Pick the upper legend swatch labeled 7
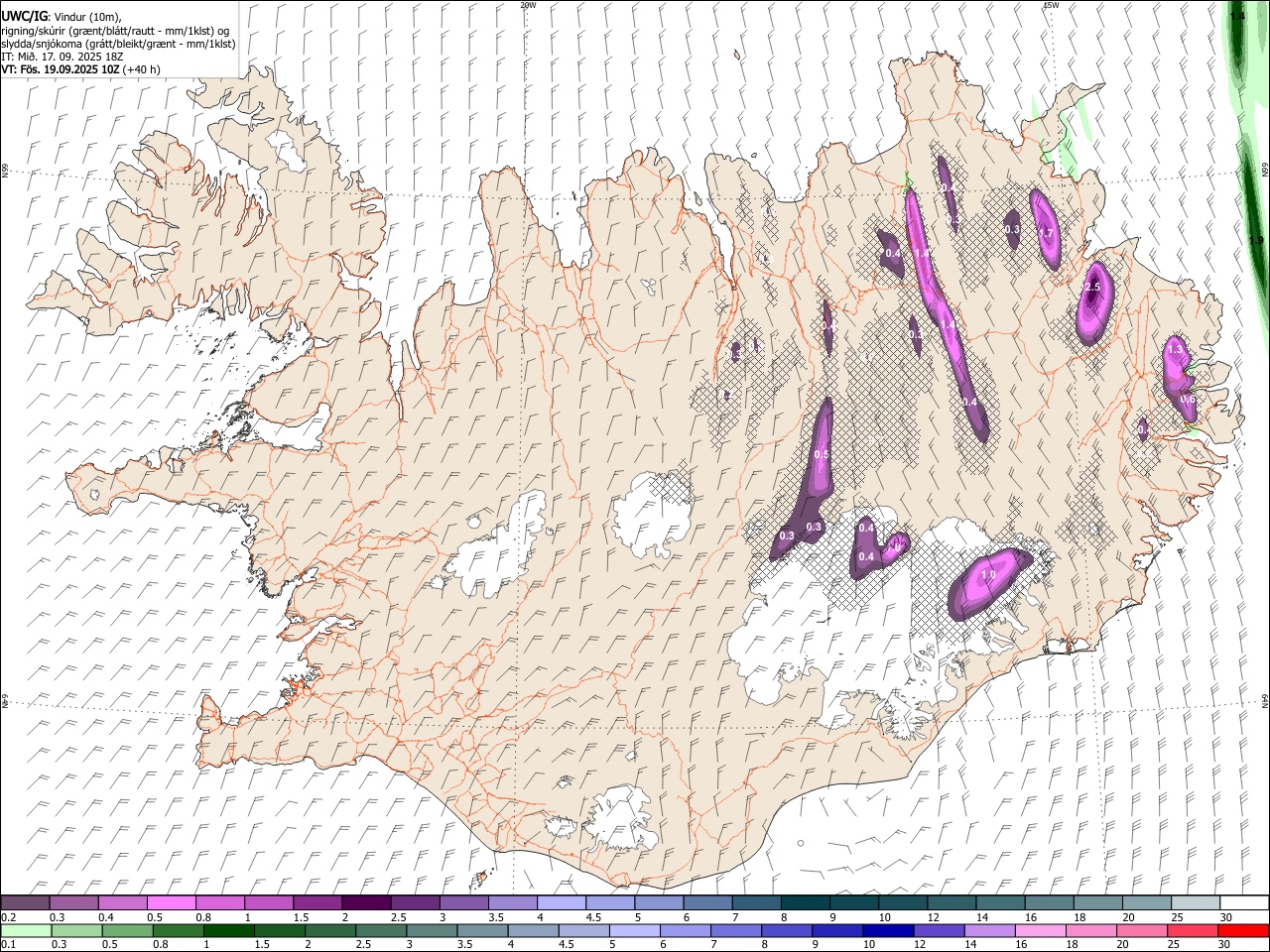 (757, 902)
